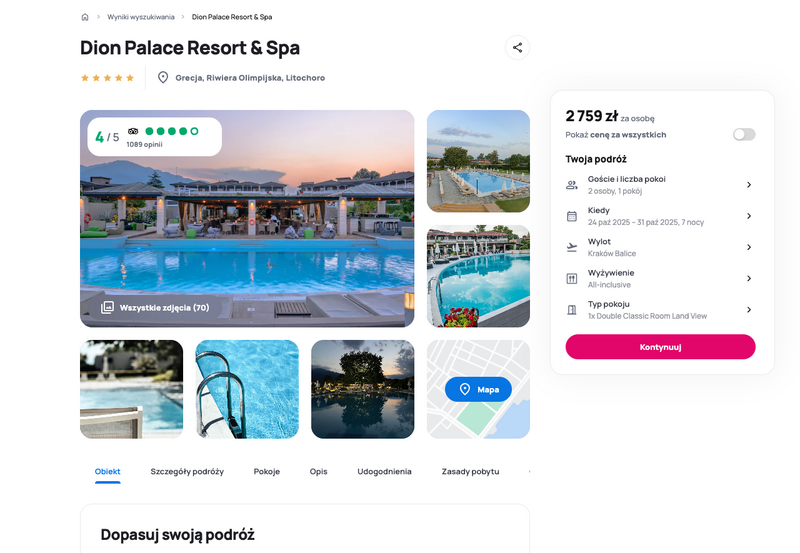This screenshot has width=800, height=553.
Task: Expand Goście i liczba pokoi chevron
Action: [749, 185]
